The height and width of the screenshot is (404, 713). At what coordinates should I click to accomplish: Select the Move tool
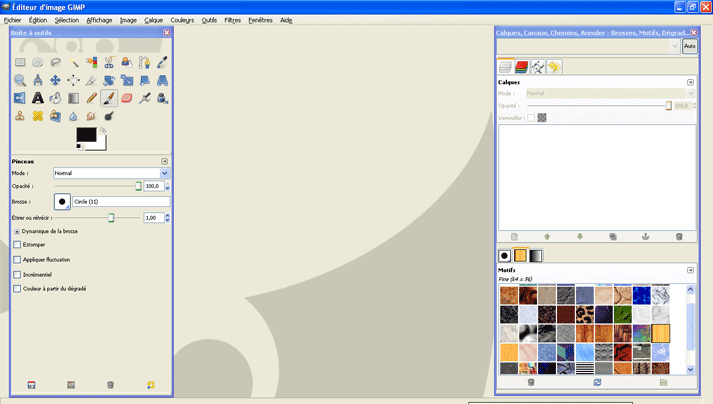[55, 81]
